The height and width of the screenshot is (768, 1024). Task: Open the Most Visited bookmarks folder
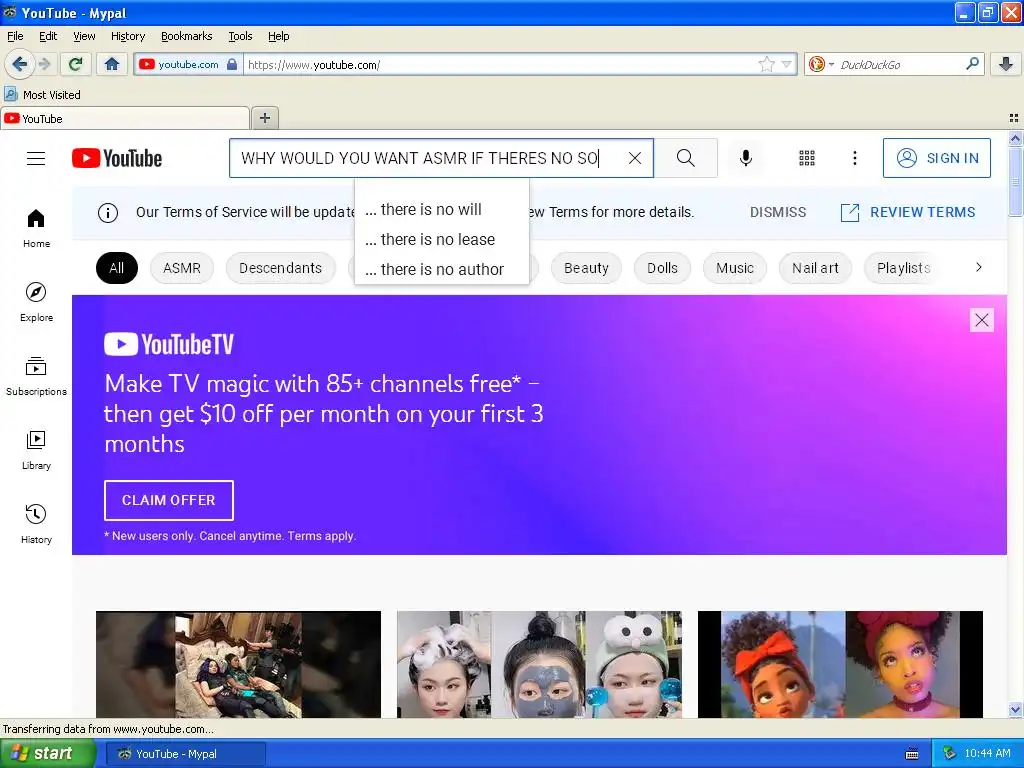coord(42,95)
